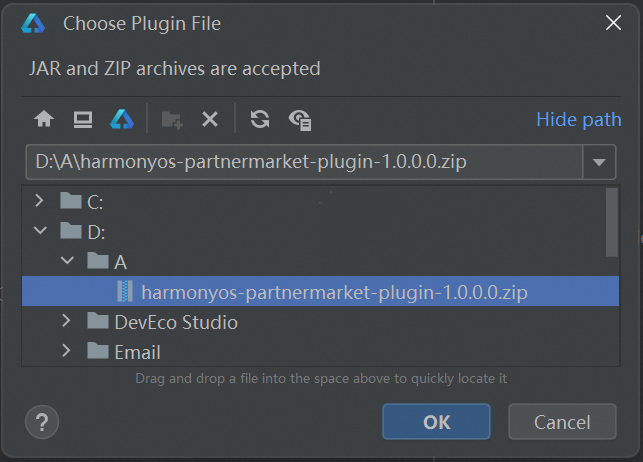Confirm selection with OK button

point(436,422)
